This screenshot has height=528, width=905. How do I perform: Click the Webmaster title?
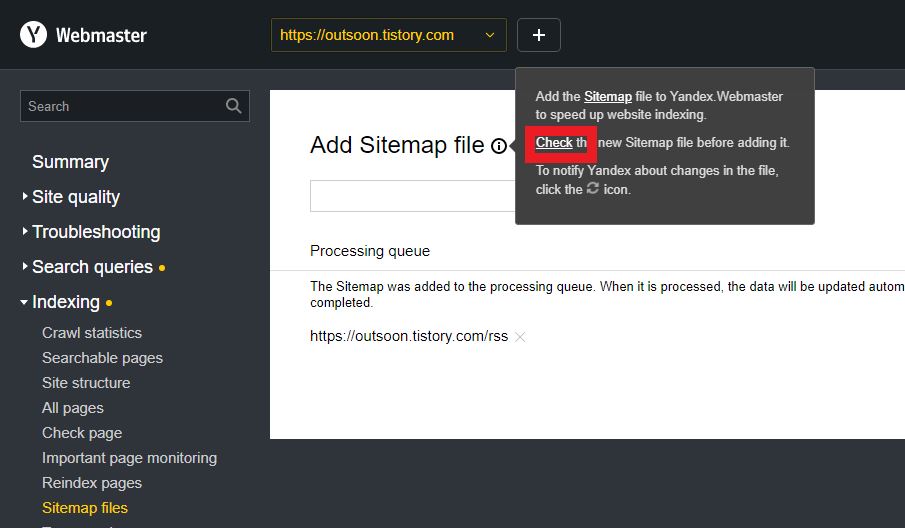(x=101, y=35)
